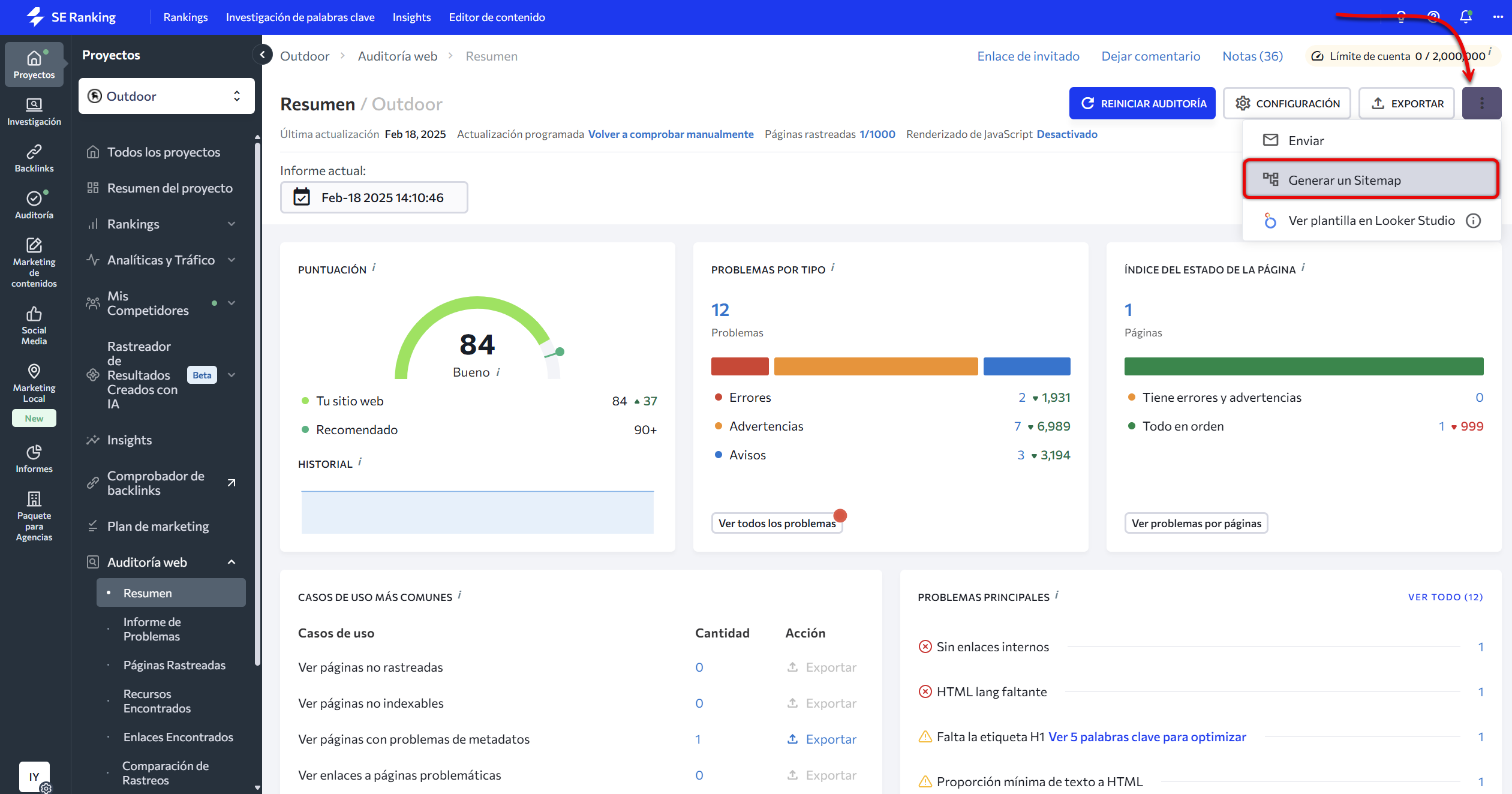The image size is (1512, 794).
Task: Open Proyectos in the left sidebar
Action: [x=34, y=65]
